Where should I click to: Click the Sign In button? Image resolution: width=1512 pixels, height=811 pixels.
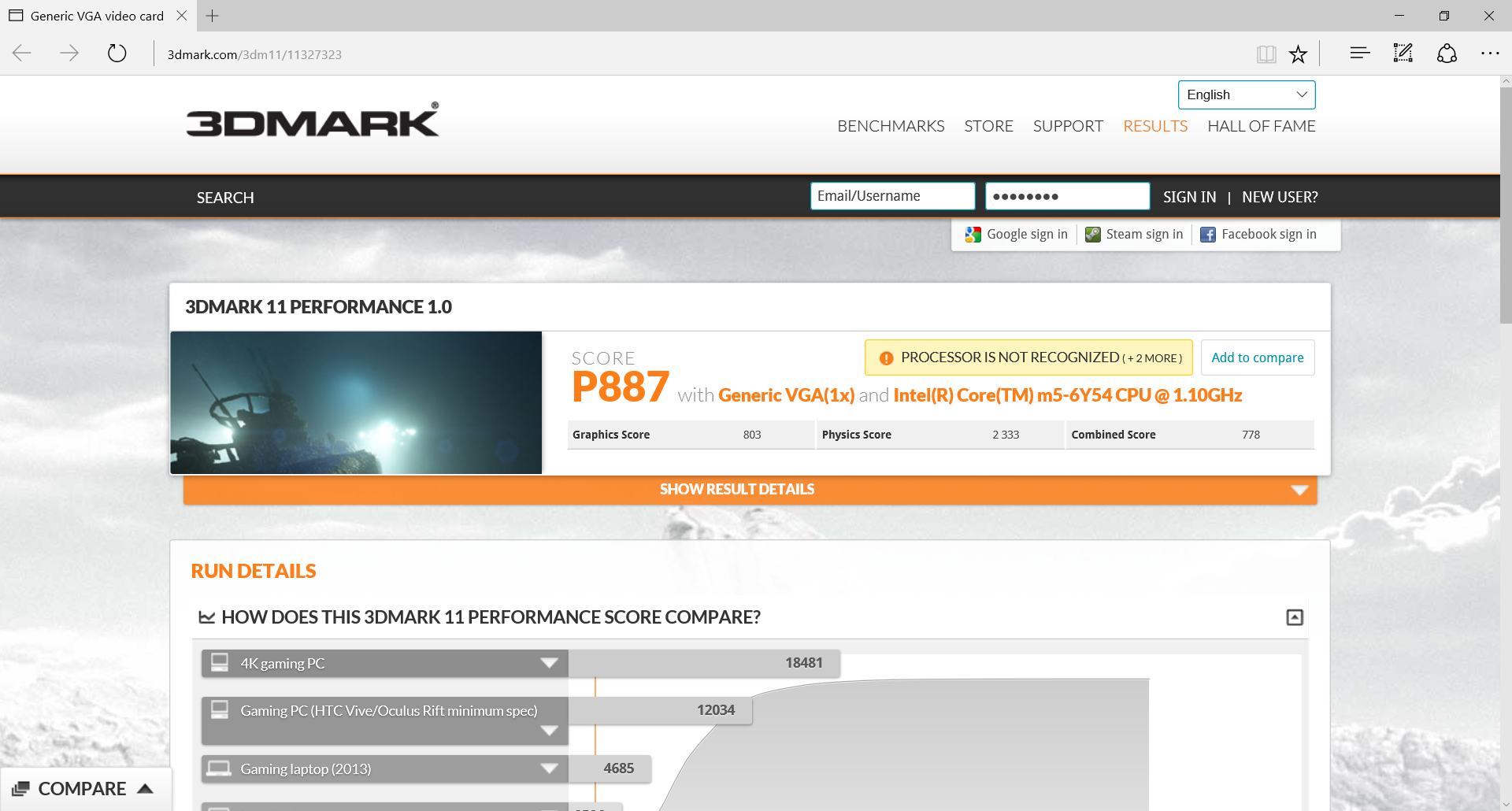click(1189, 197)
